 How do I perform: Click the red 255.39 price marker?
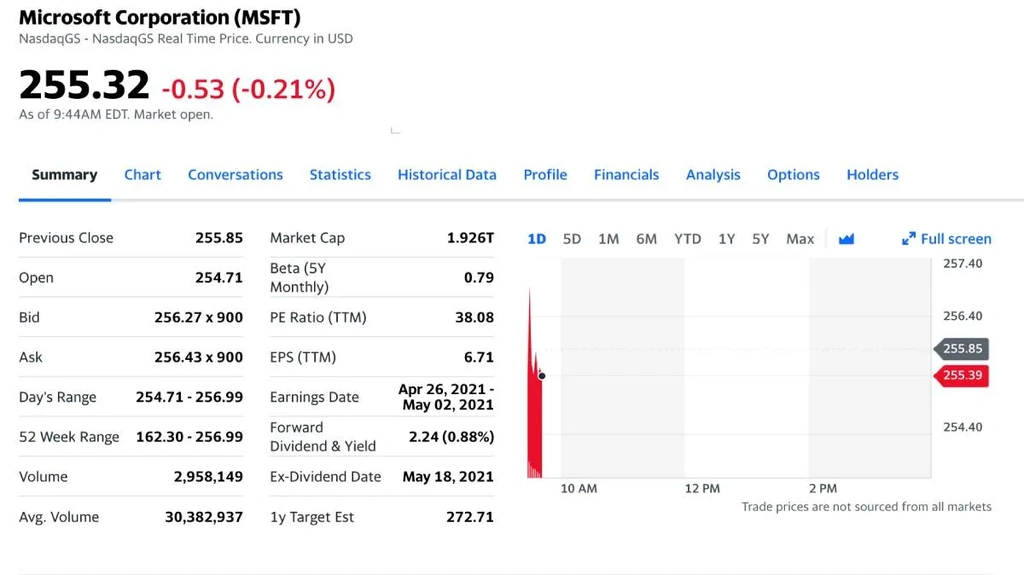(961, 375)
